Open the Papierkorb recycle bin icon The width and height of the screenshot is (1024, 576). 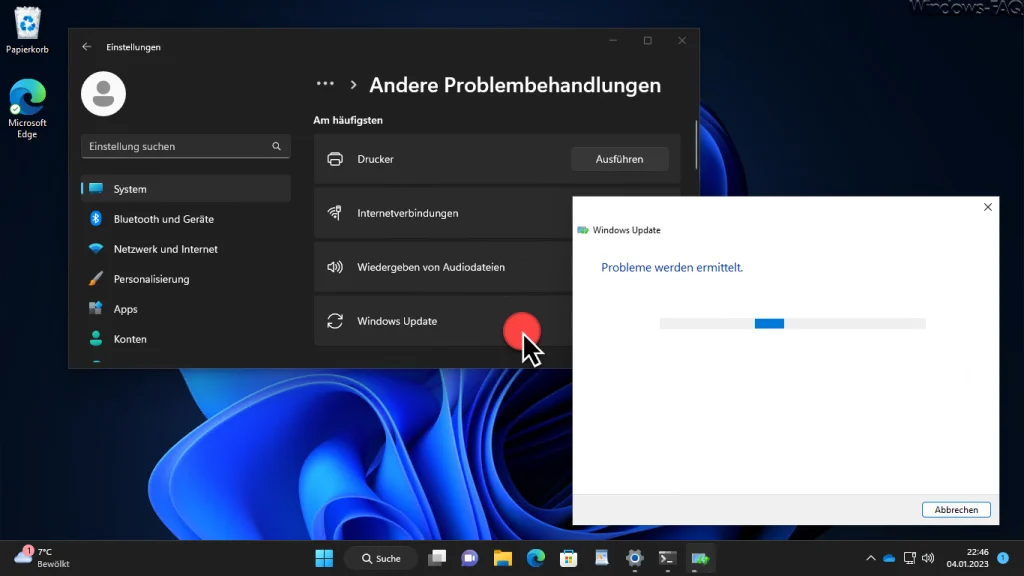click(x=27, y=30)
